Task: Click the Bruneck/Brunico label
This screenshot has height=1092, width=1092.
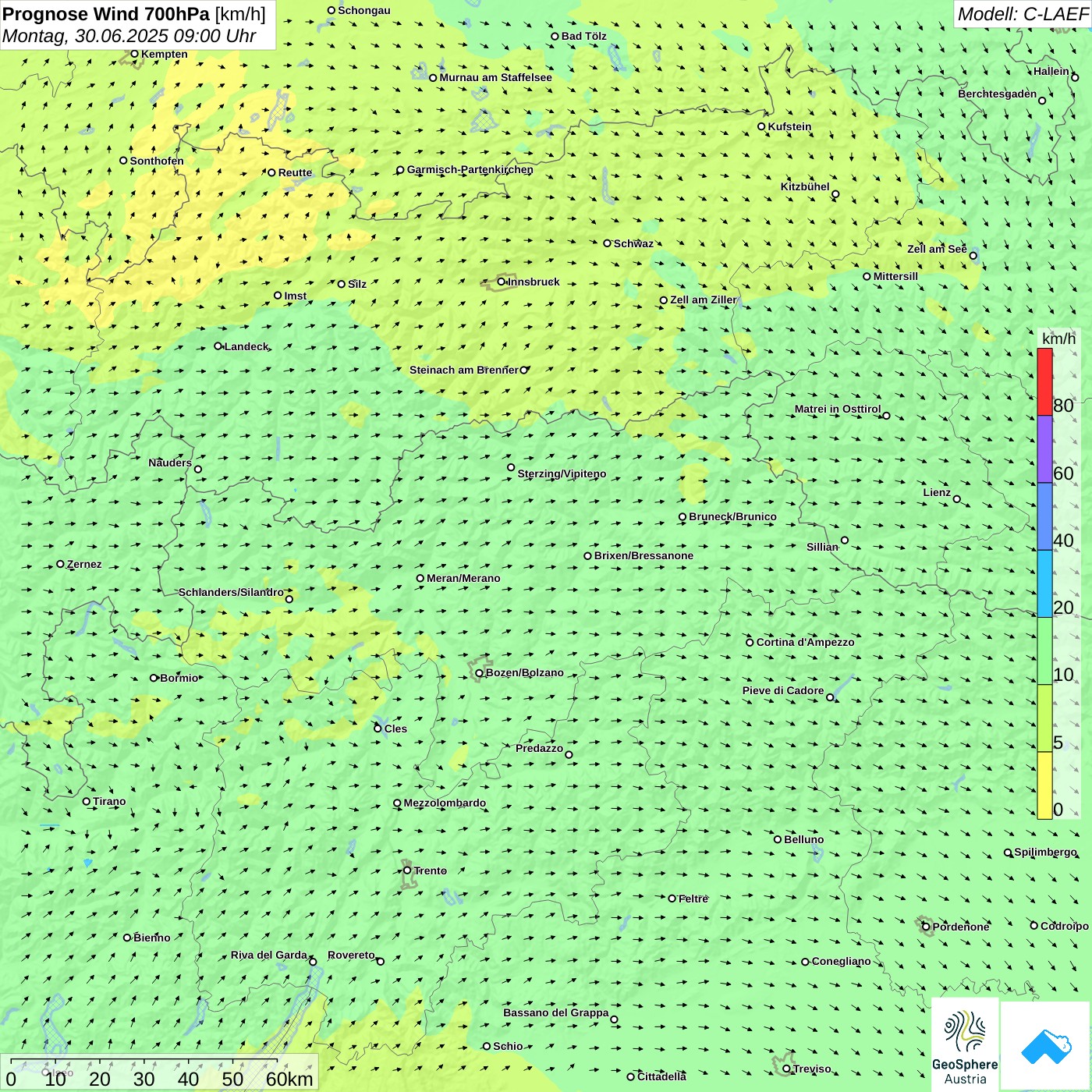Action: click(x=732, y=516)
